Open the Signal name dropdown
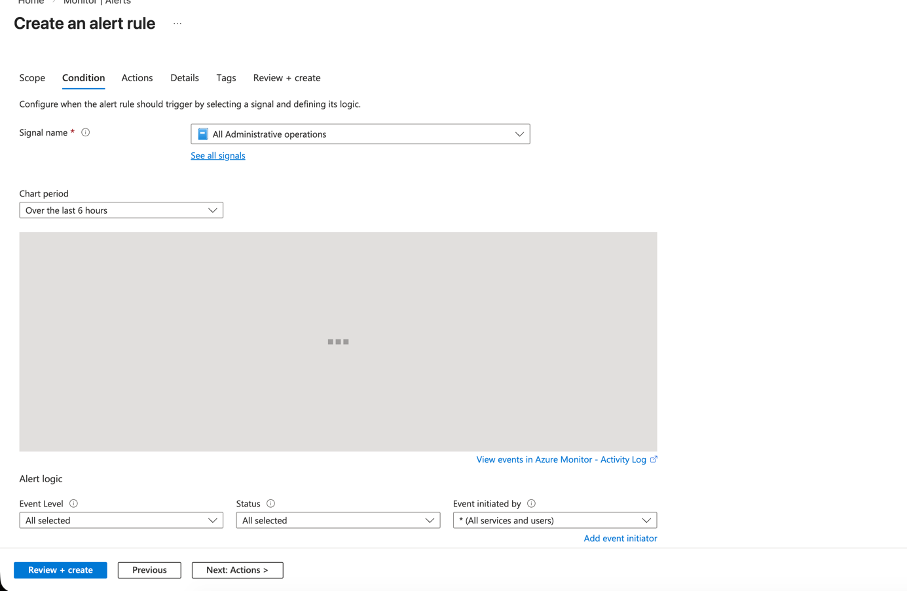This screenshot has height=592, width=908. [x=360, y=134]
